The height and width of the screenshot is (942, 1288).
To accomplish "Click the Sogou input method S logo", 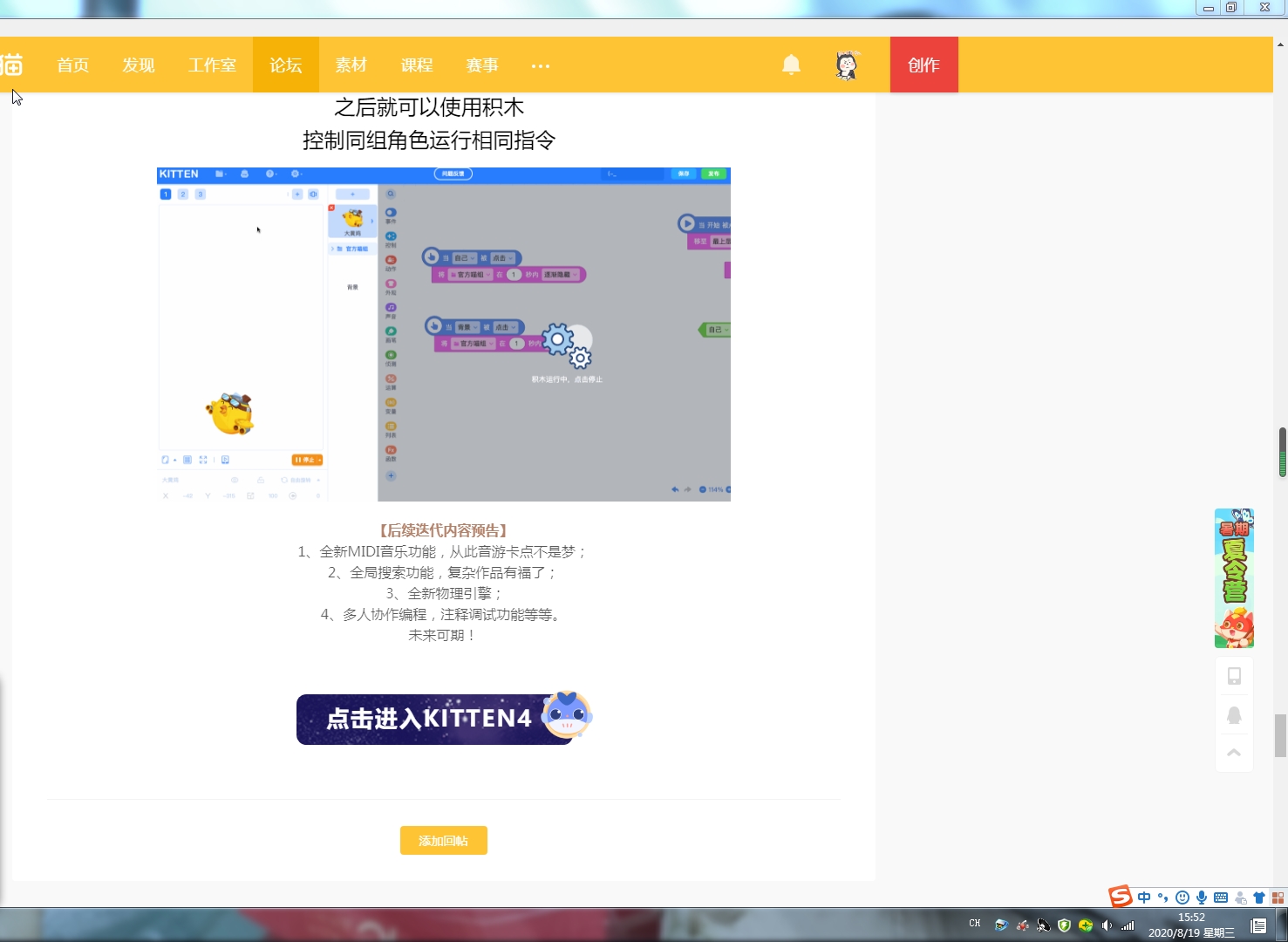I will 1121,896.
